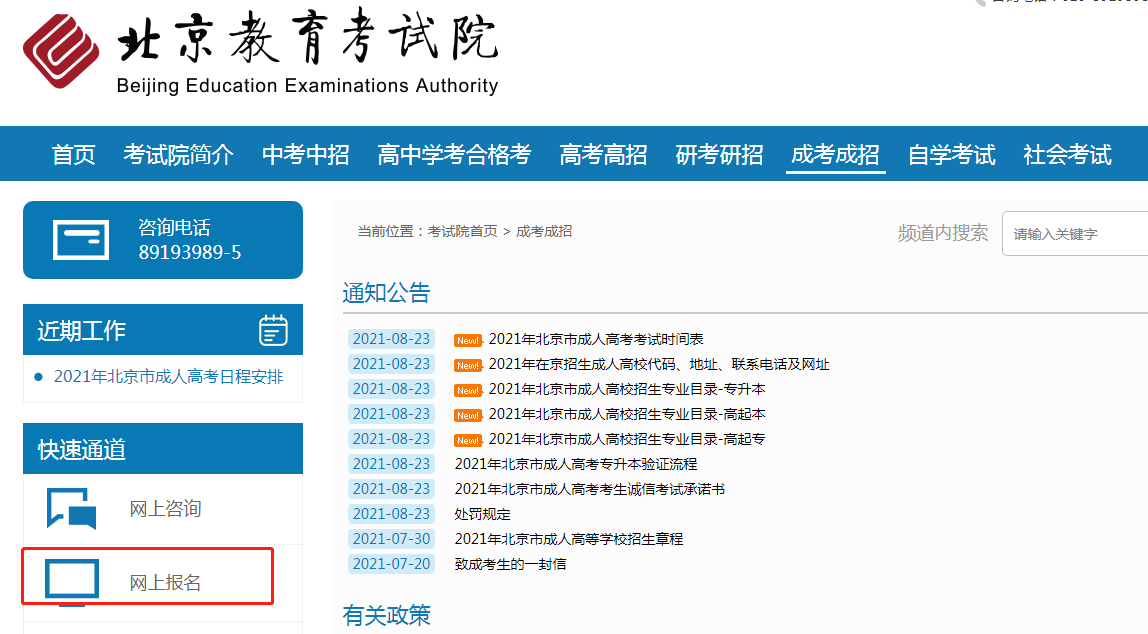Viewport: 1148px width, 634px height.
Task: Open the 处罚规定 notice link
Action: pyautogui.click(x=482, y=514)
